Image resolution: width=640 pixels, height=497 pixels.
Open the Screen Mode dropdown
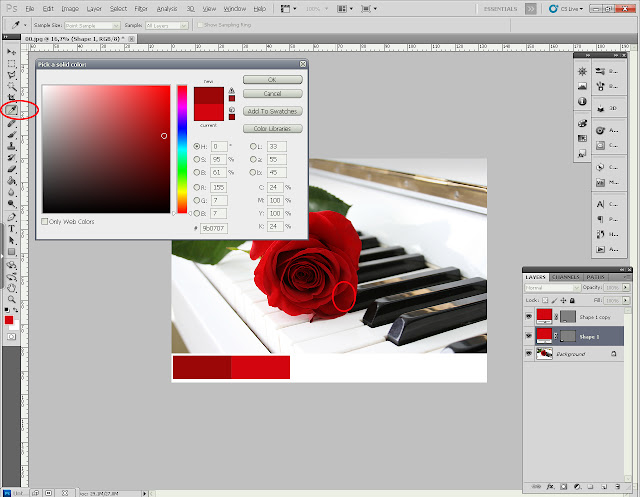[369, 9]
